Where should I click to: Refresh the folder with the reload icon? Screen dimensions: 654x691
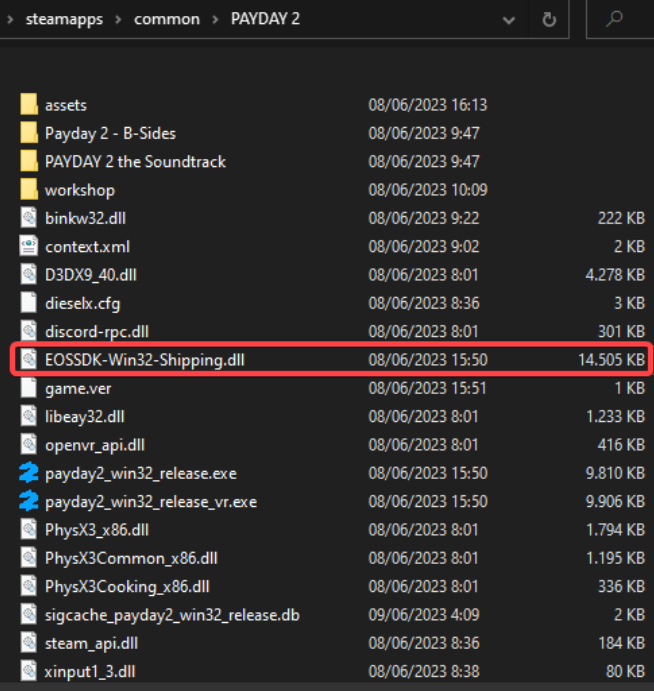coord(549,19)
